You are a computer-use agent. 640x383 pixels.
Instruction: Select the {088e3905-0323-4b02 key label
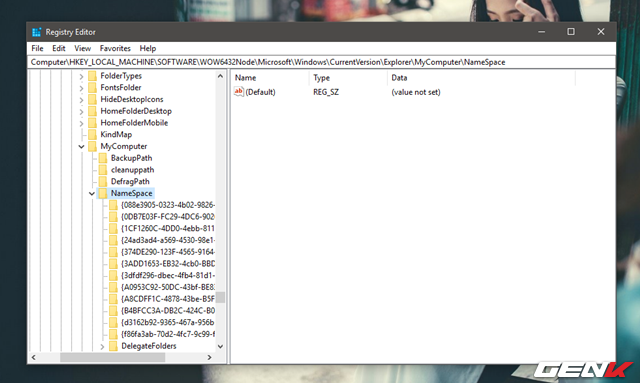168,205
